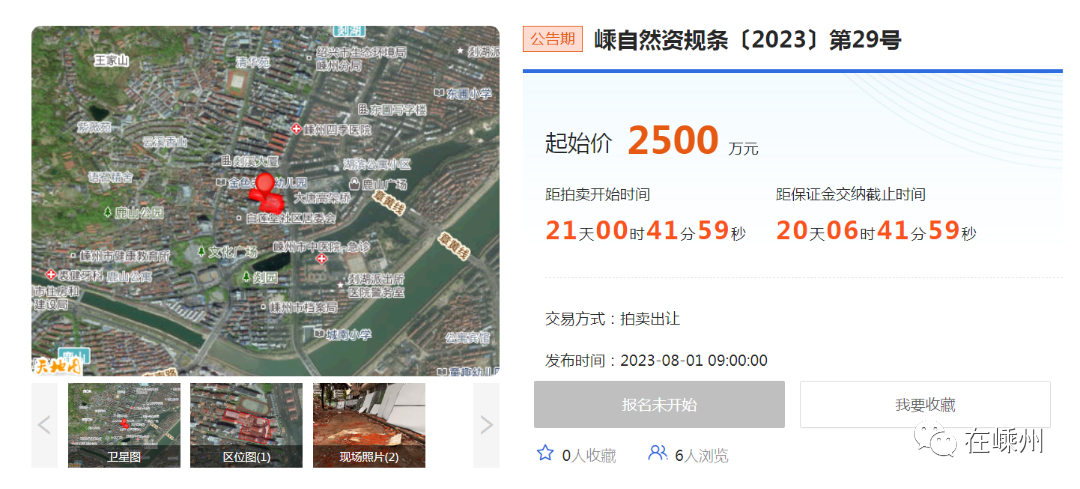The image size is (1080, 489).
Task: Click the star icon beside 0人收藏
Action: [x=545, y=454]
